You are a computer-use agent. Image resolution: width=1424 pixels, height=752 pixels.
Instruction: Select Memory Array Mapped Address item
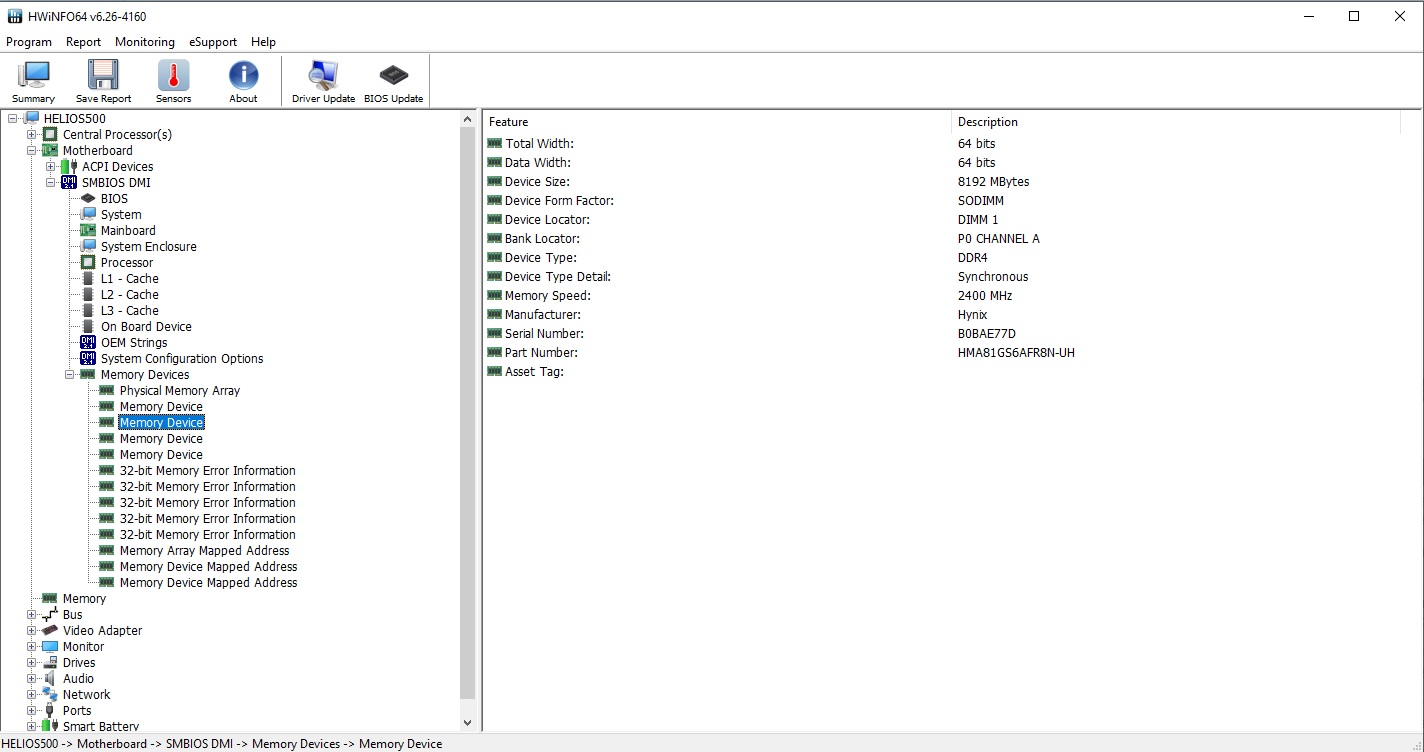[204, 551]
